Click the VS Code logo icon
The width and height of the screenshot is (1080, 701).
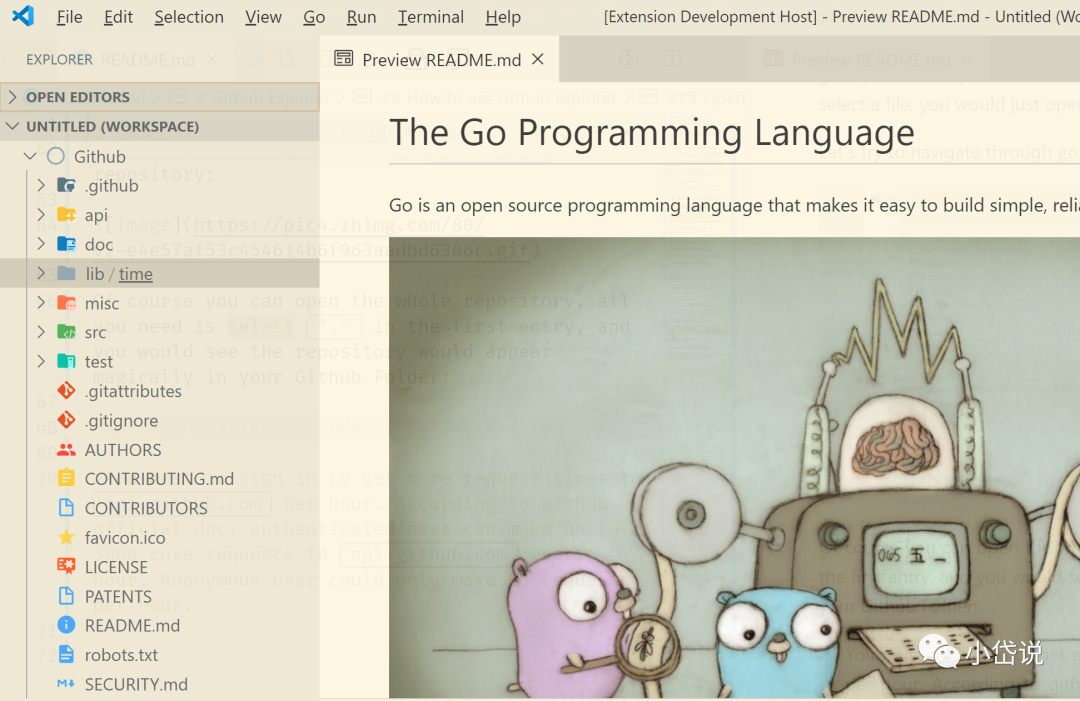23,16
